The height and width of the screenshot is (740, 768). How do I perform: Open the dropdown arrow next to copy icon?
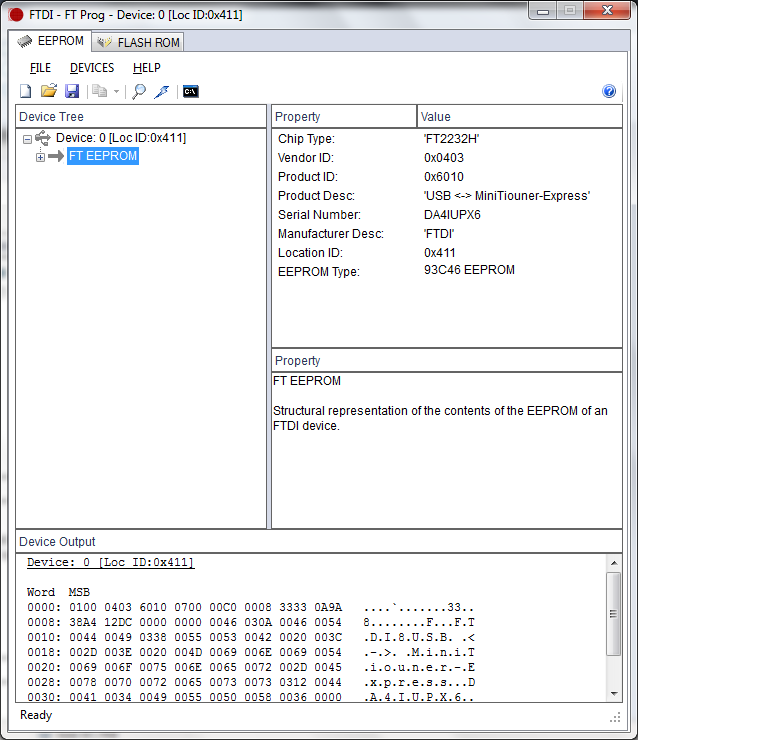(117, 91)
